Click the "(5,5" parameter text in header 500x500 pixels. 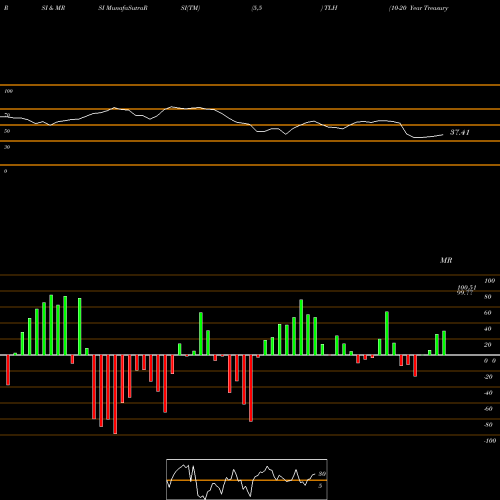257,8
